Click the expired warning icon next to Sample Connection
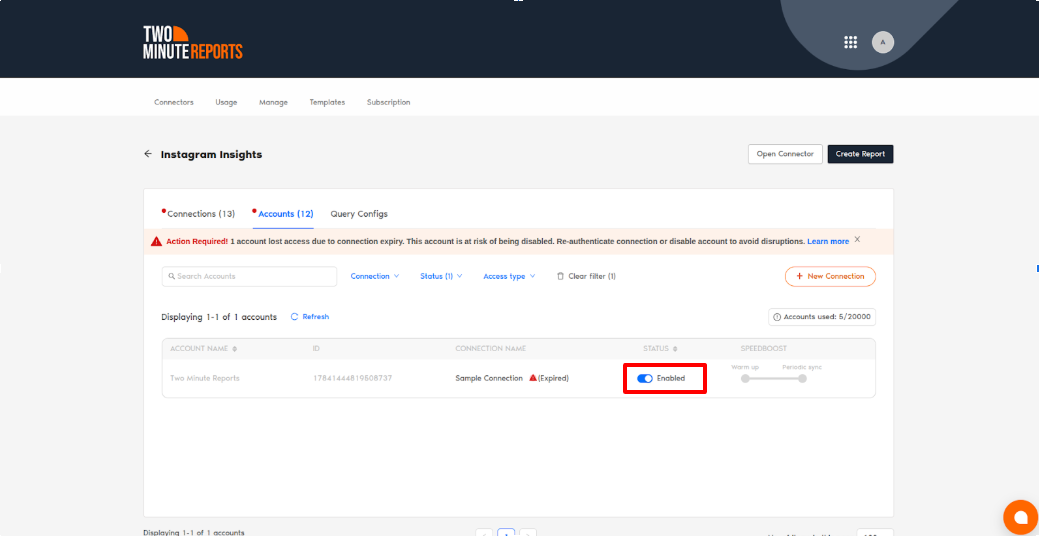 (533, 378)
